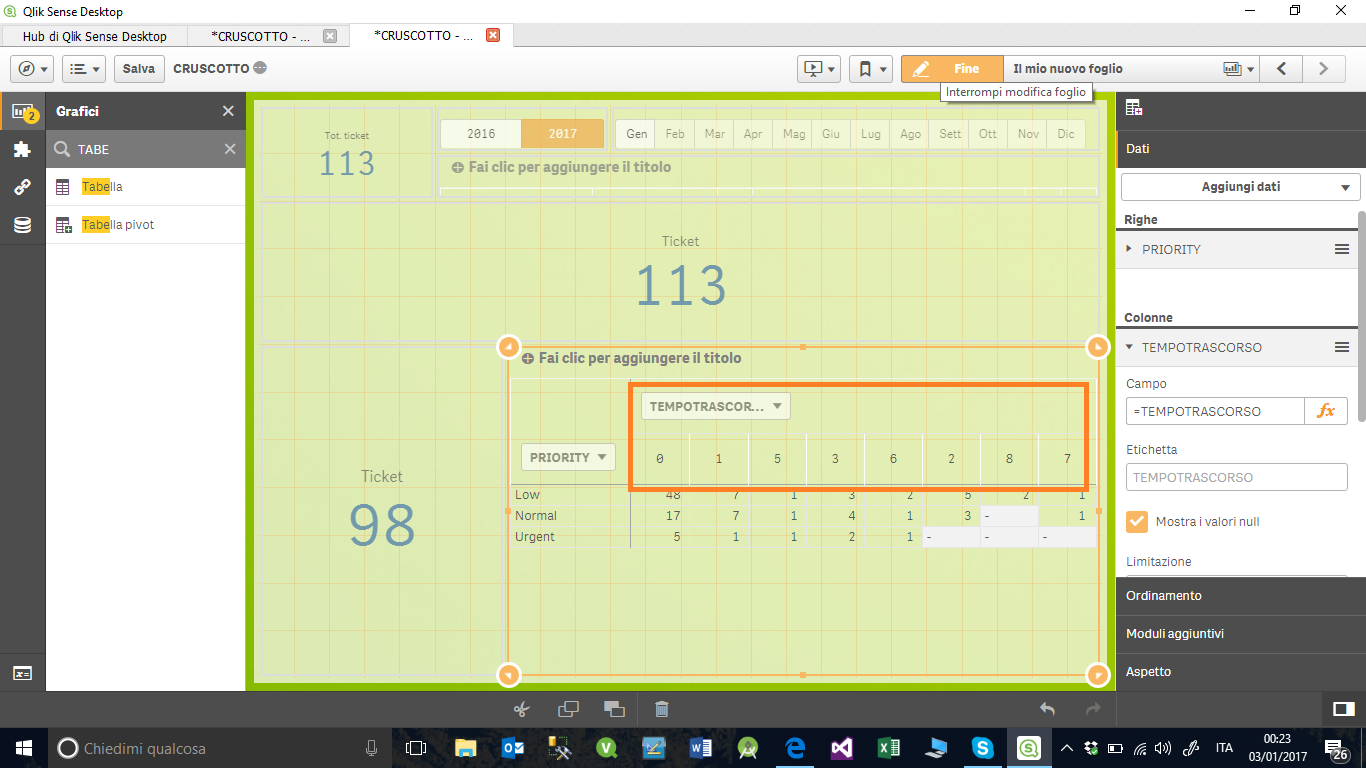The image size is (1366, 768).
Task: Open the fields database icon
Action: tap(22, 226)
